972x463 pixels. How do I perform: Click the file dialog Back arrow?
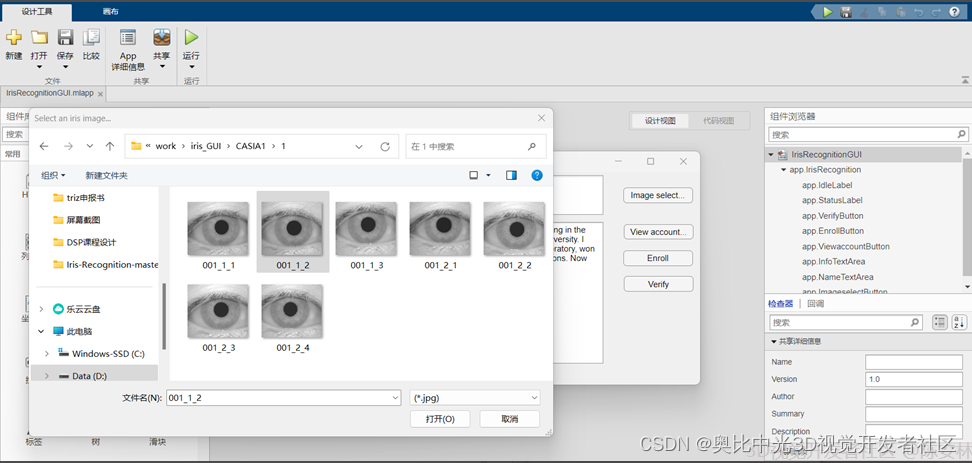44,146
